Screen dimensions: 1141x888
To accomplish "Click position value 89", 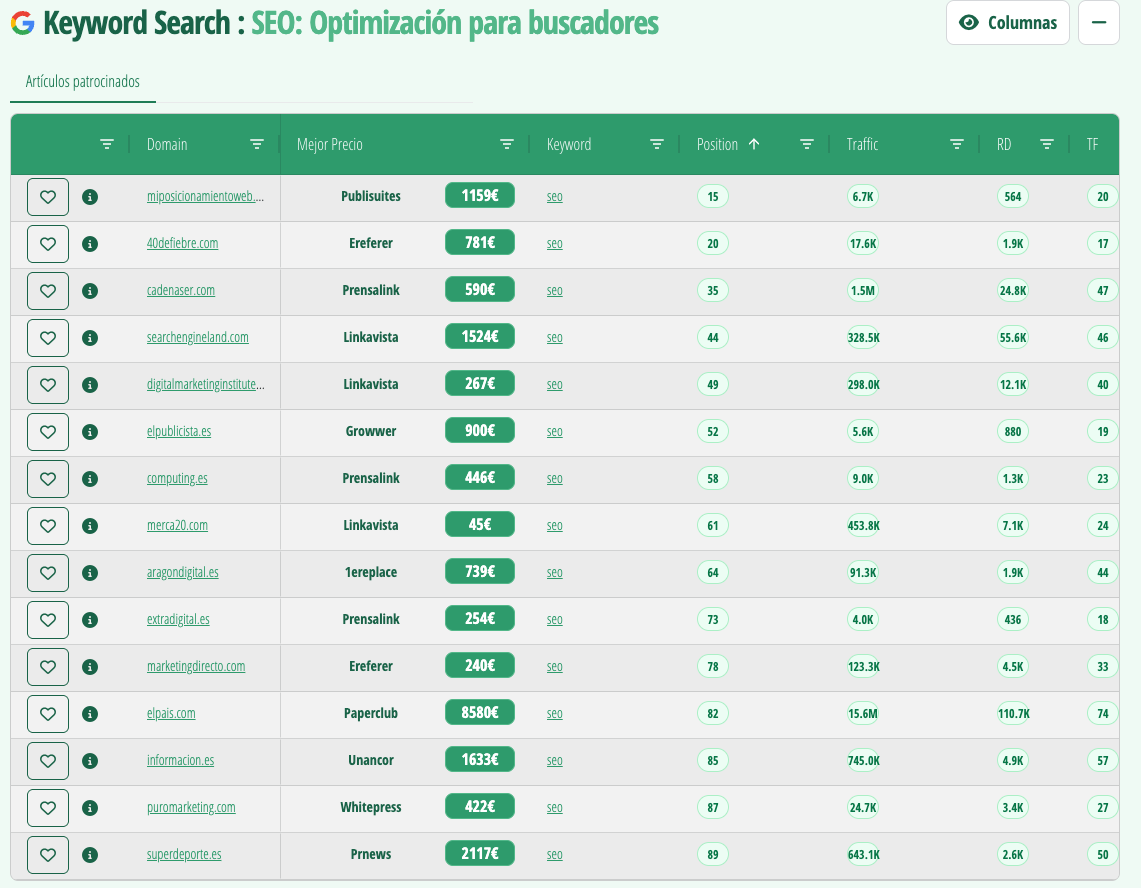I will click(713, 855).
